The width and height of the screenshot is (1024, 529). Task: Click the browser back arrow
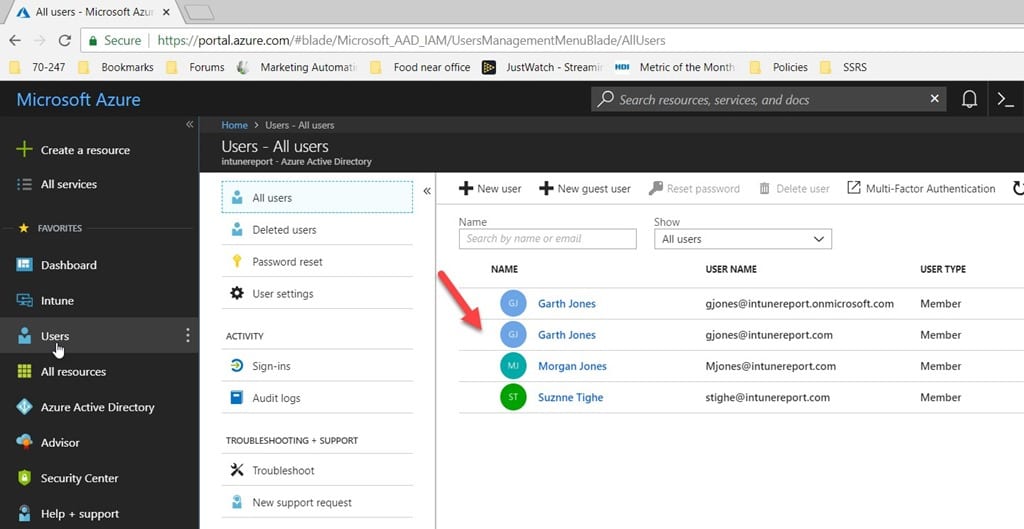pyautogui.click(x=15, y=40)
